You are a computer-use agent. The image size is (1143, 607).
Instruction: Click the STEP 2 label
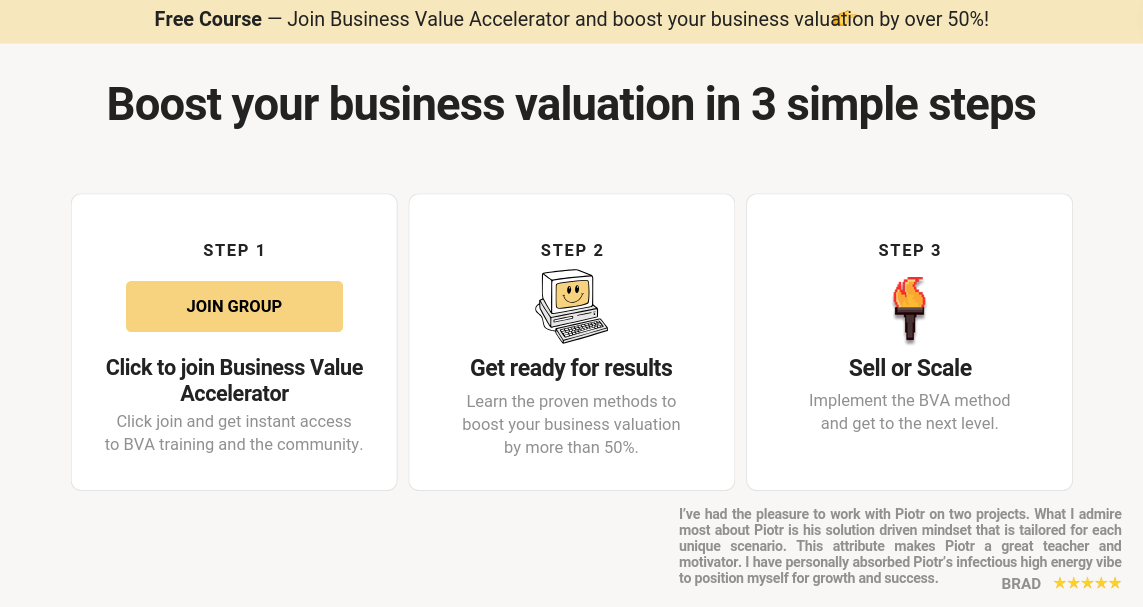572,250
